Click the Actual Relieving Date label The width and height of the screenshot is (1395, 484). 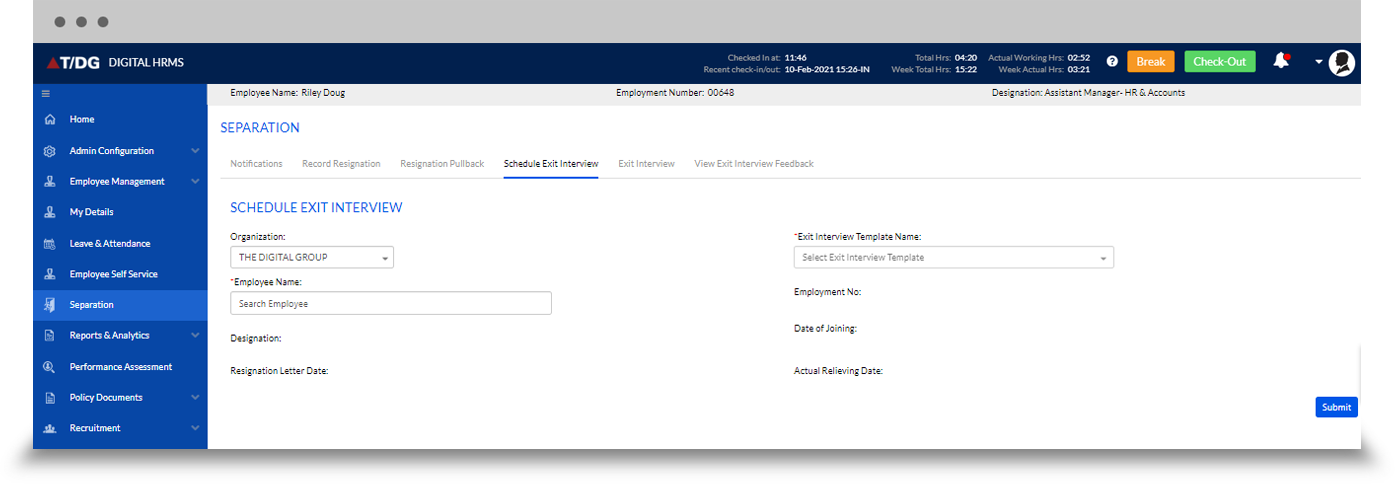click(838, 371)
